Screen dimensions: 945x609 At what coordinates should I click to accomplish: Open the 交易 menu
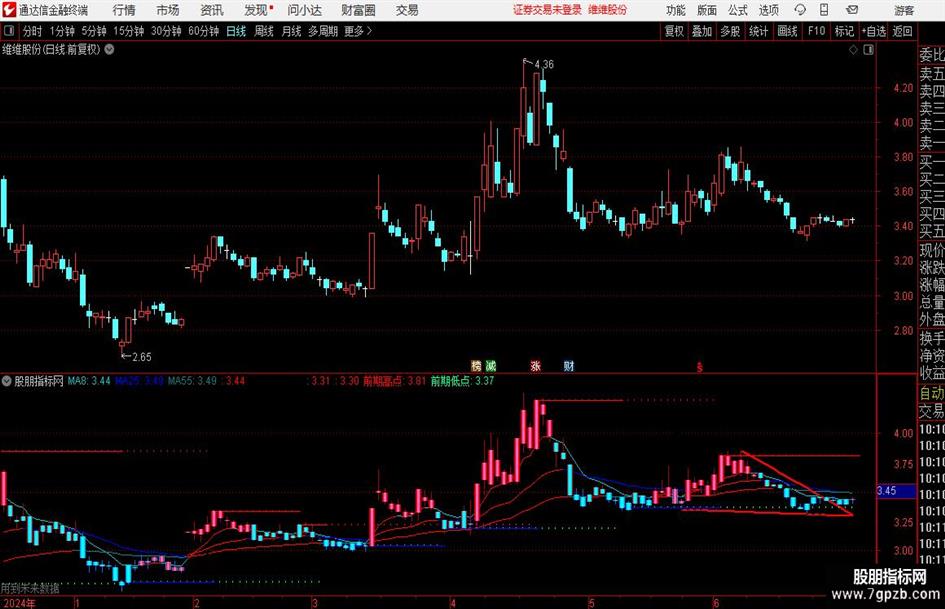click(x=407, y=10)
